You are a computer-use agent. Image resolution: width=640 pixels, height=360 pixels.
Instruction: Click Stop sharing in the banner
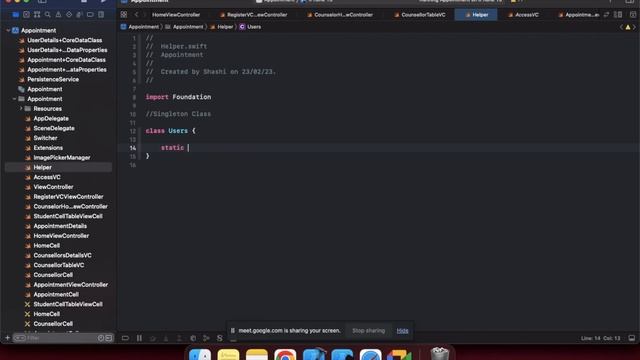pyautogui.click(x=369, y=331)
